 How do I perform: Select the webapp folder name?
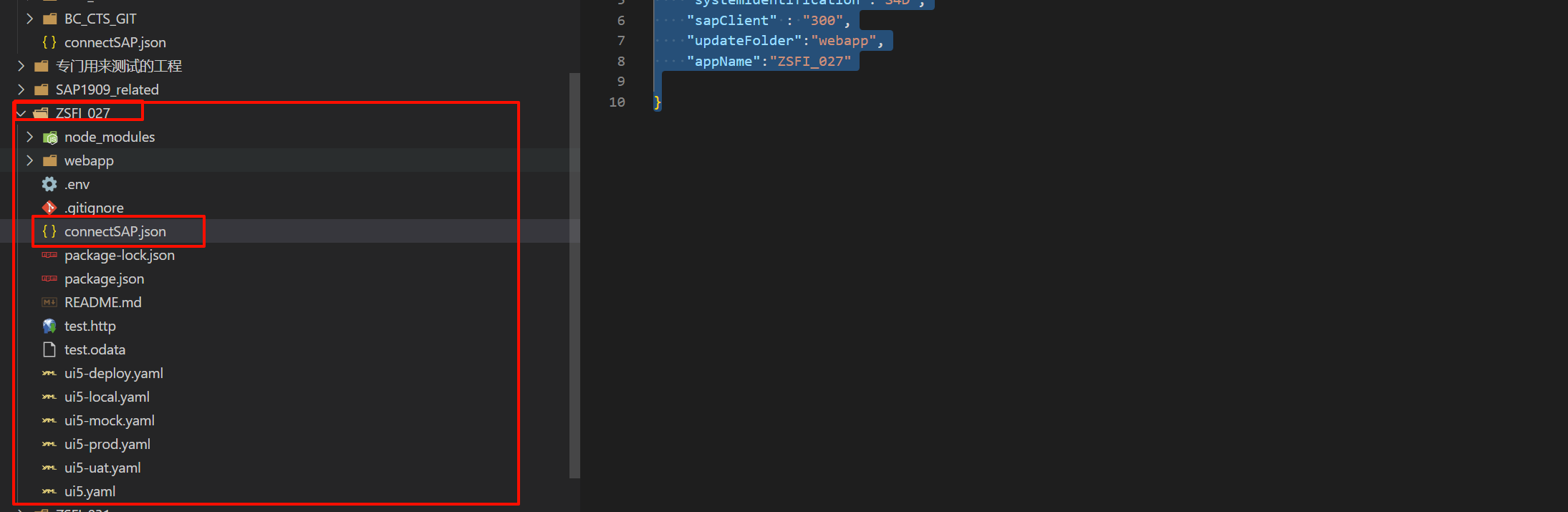tap(89, 160)
